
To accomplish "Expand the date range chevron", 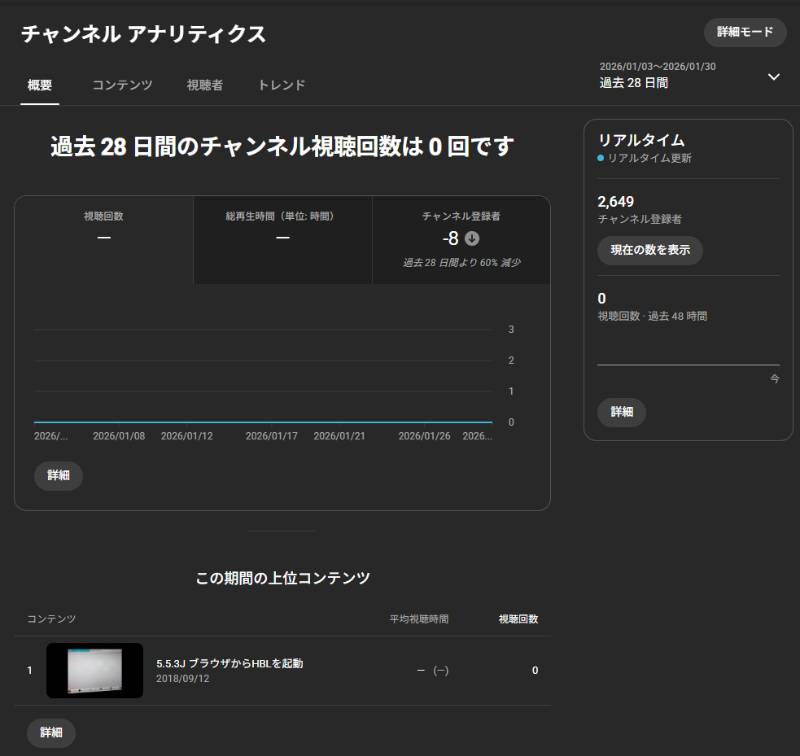I will click(773, 77).
